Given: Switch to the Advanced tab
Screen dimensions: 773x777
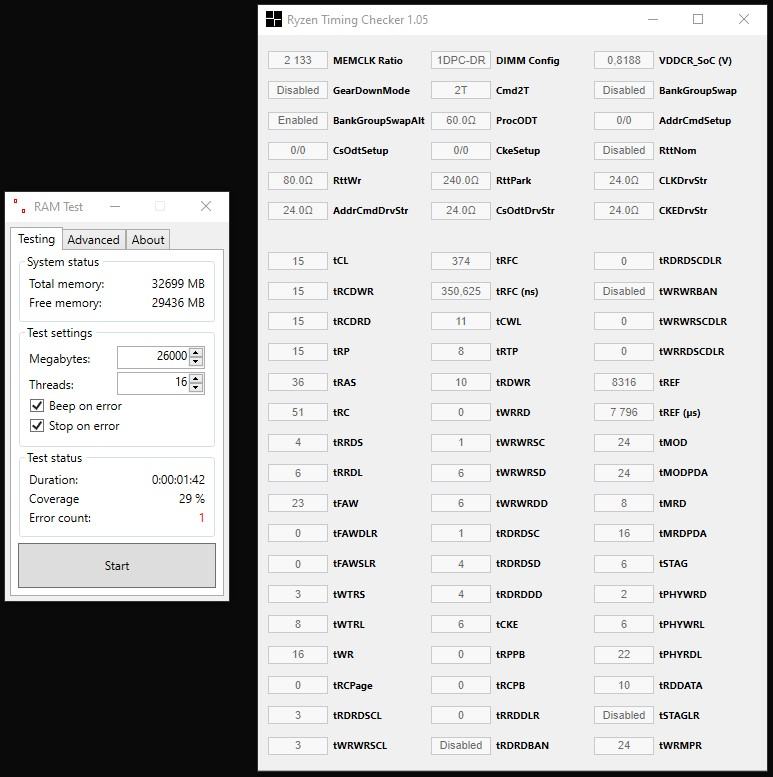Looking at the screenshot, I should click(x=93, y=240).
